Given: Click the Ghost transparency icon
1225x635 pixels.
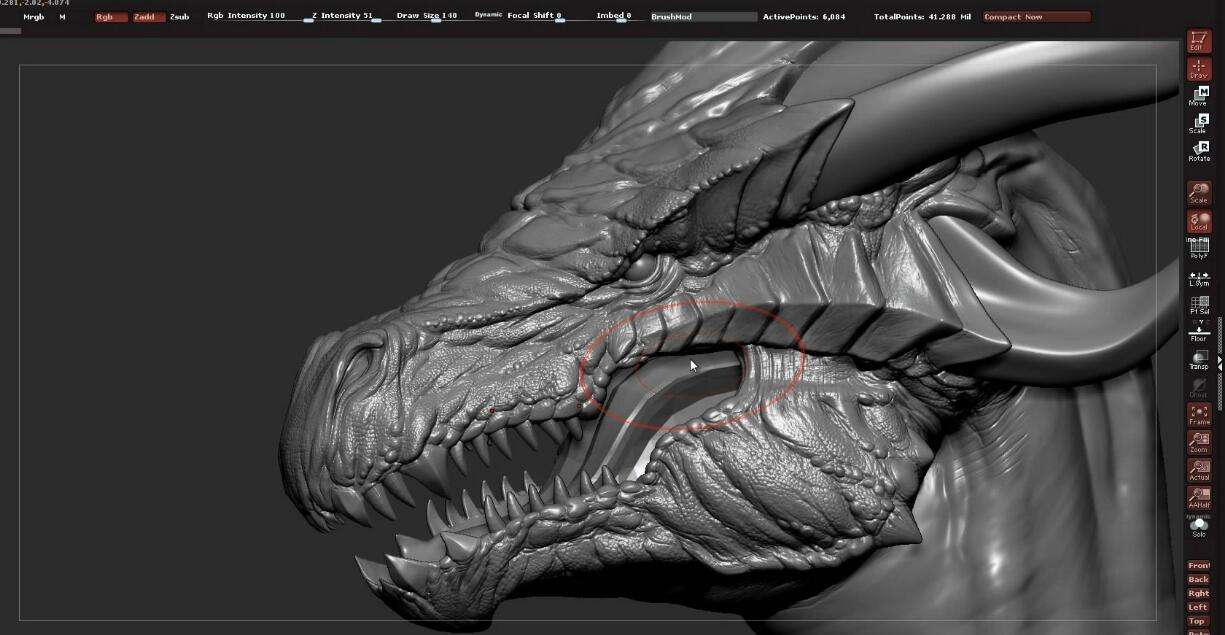Looking at the screenshot, I should [1199, 387].
